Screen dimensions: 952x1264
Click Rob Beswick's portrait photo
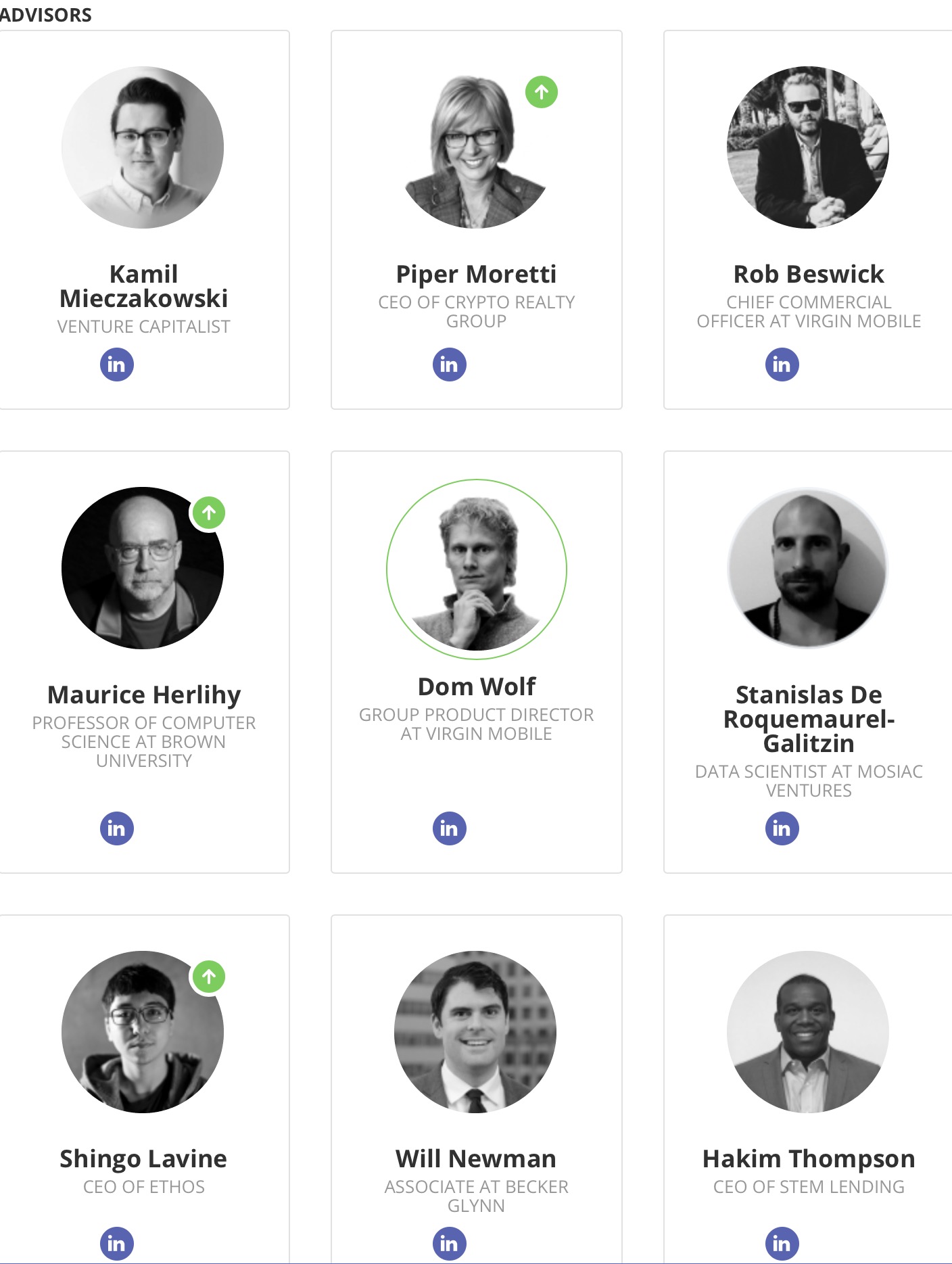click(x=808, y=147)
